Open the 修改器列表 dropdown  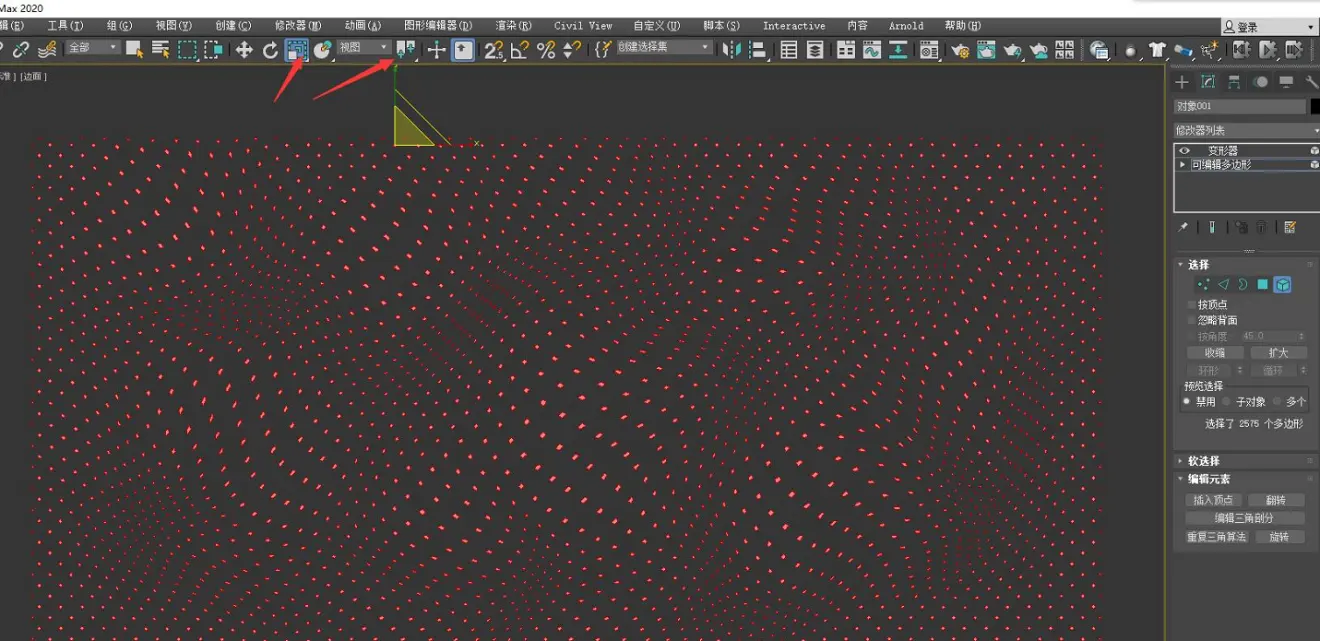pos(1246,130)
